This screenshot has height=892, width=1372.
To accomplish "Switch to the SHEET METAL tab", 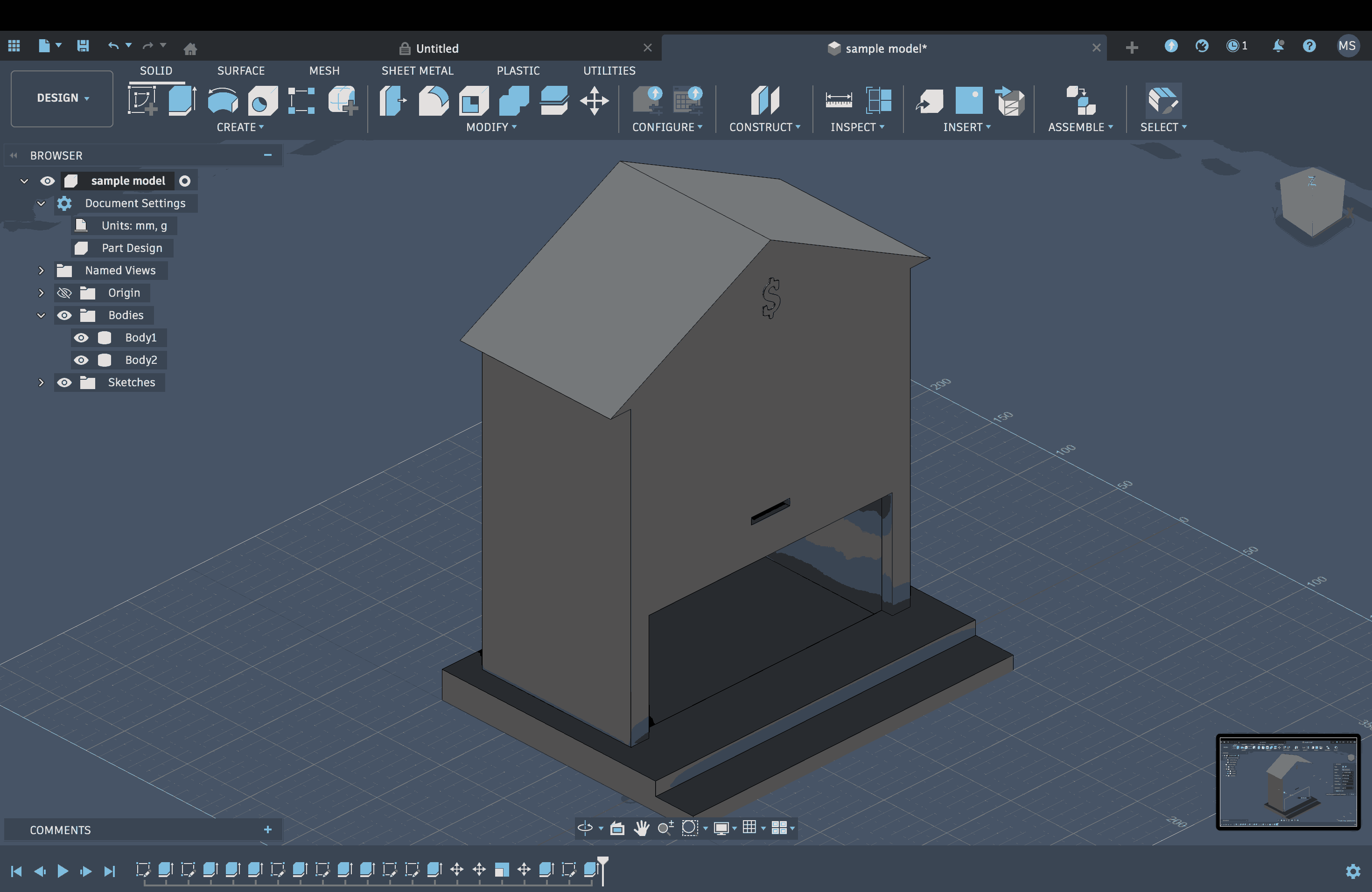I will [417, 70].
